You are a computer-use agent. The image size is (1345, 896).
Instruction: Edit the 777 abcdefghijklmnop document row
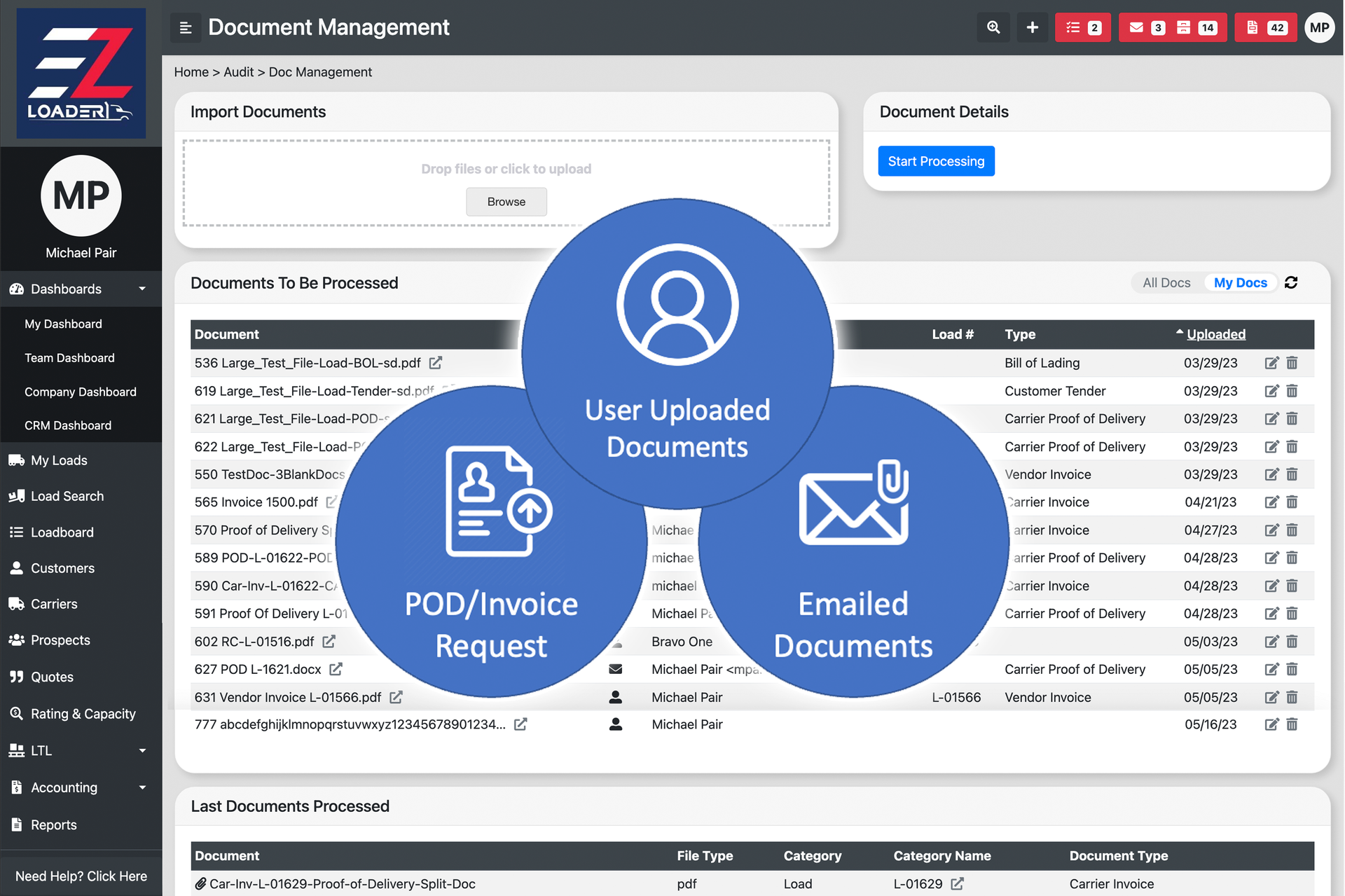1271,724
